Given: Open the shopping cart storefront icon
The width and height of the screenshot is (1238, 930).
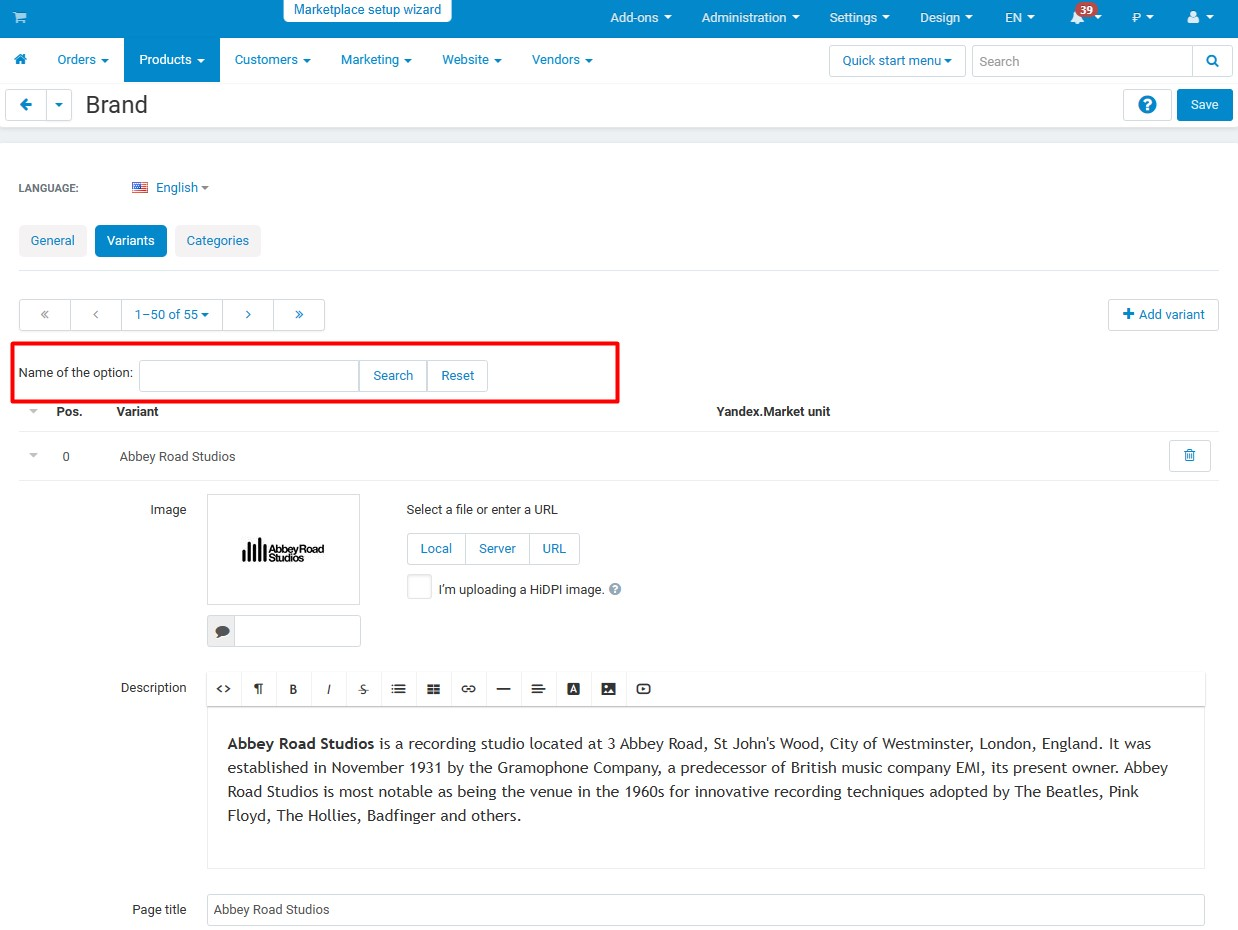Looking at the screenshot, I should [20, 18].
